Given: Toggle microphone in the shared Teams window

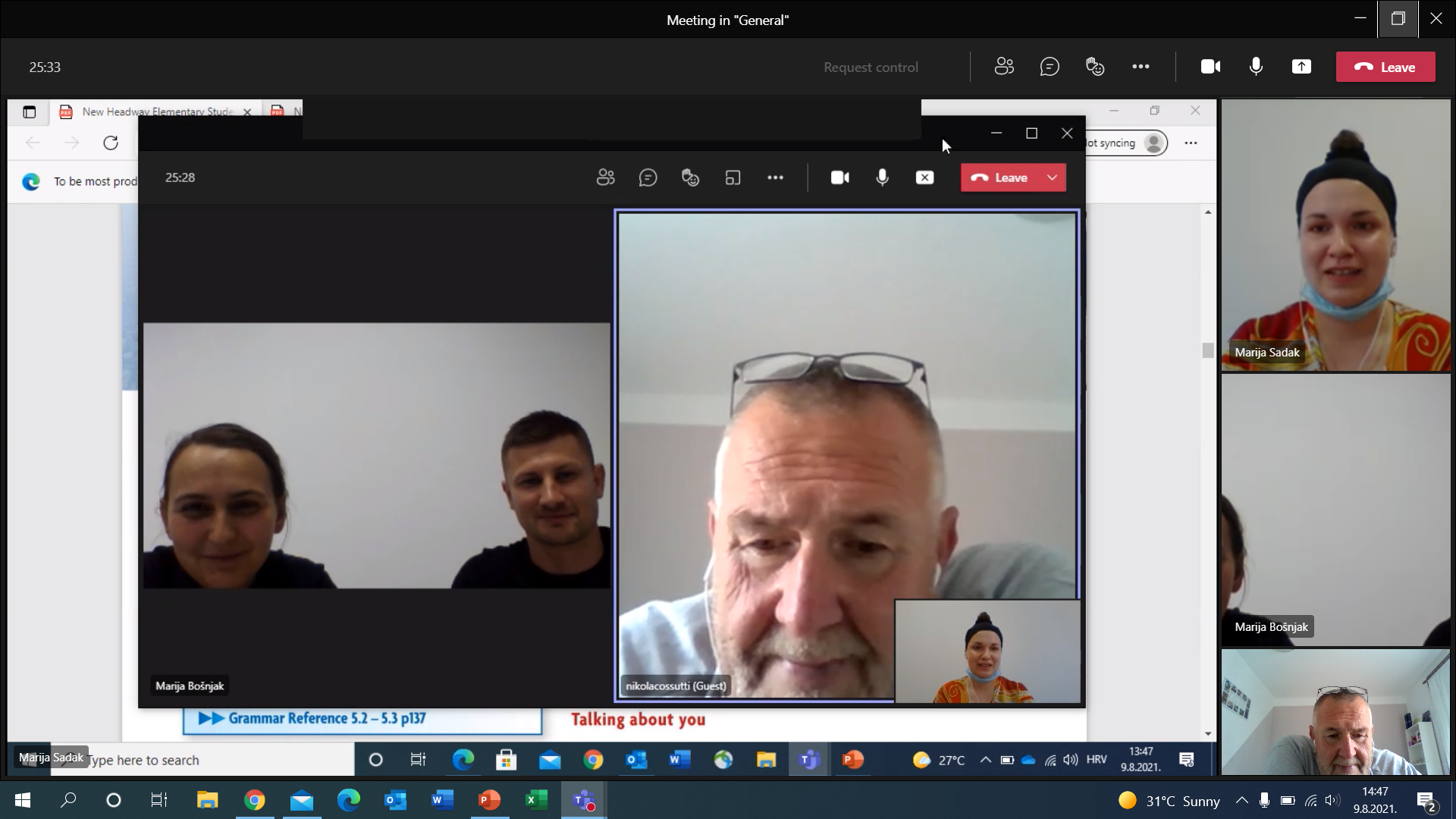Looking at the screenshot, I should tap(883, 177).
